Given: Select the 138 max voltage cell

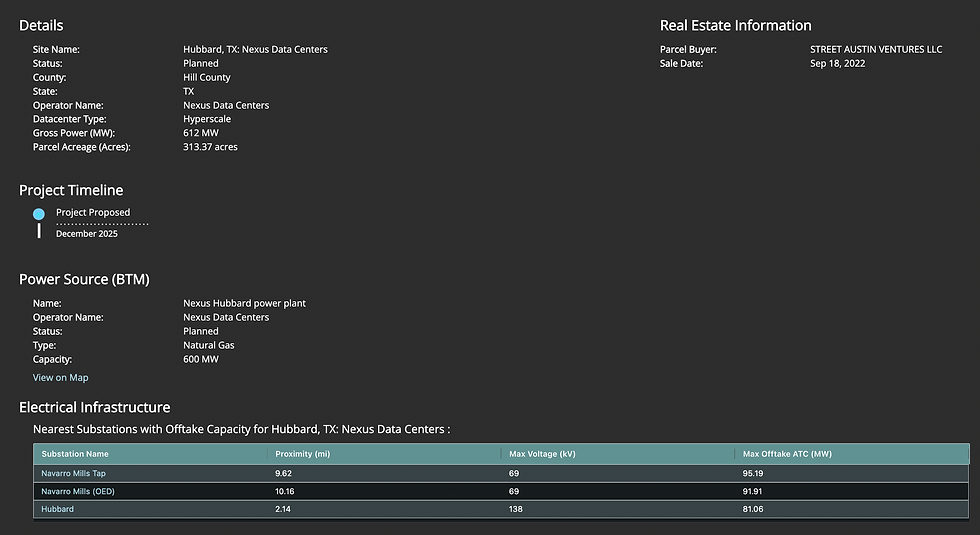Looking at the screenshot, I should point(516,509).
